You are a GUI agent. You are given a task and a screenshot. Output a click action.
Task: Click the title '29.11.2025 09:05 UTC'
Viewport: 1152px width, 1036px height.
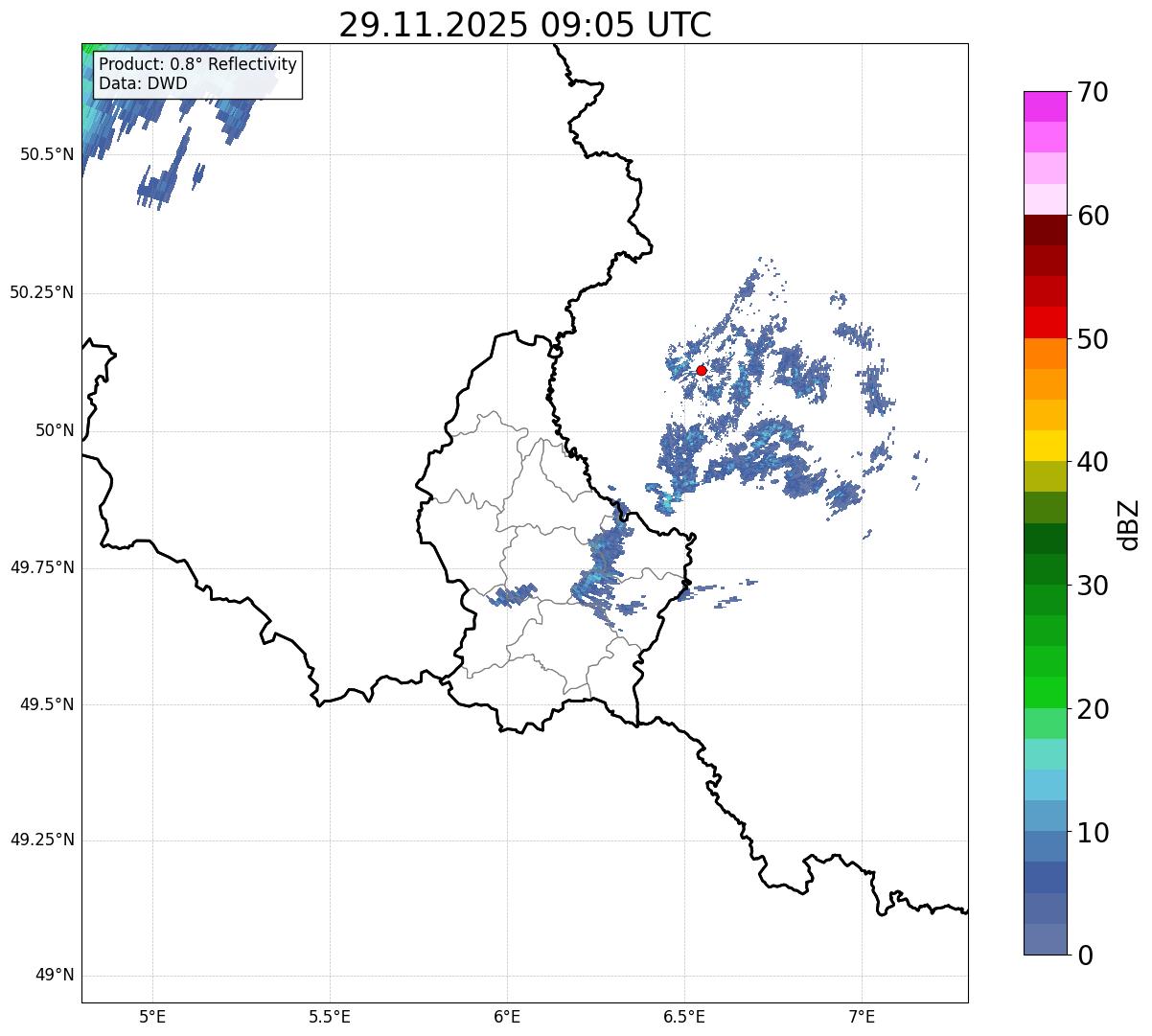tap(525, 25)
